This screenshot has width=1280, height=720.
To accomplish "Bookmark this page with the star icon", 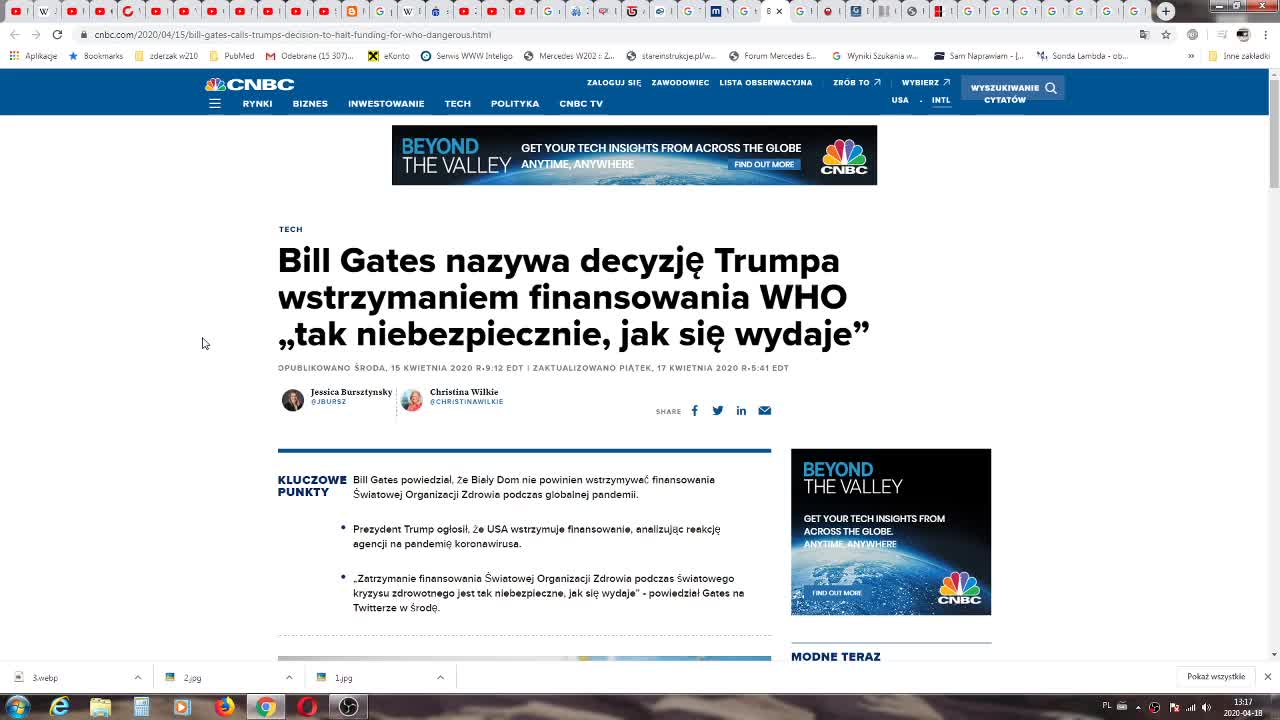I will pos(1165,34).
